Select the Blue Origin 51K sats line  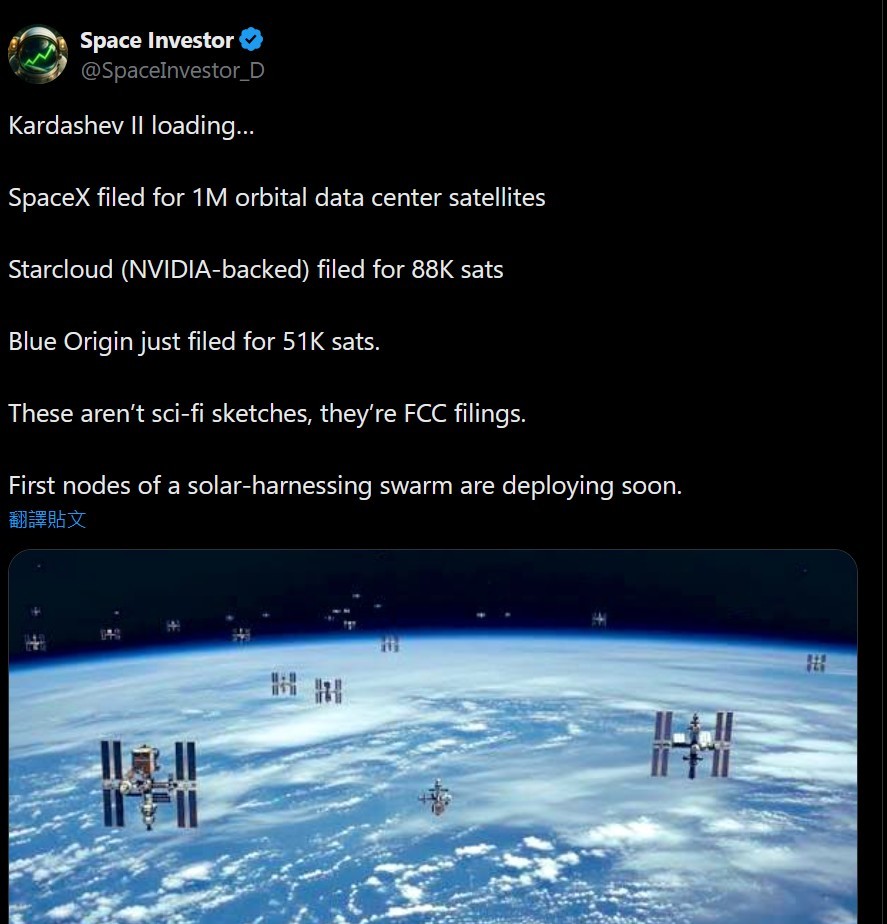pos(194,342)
